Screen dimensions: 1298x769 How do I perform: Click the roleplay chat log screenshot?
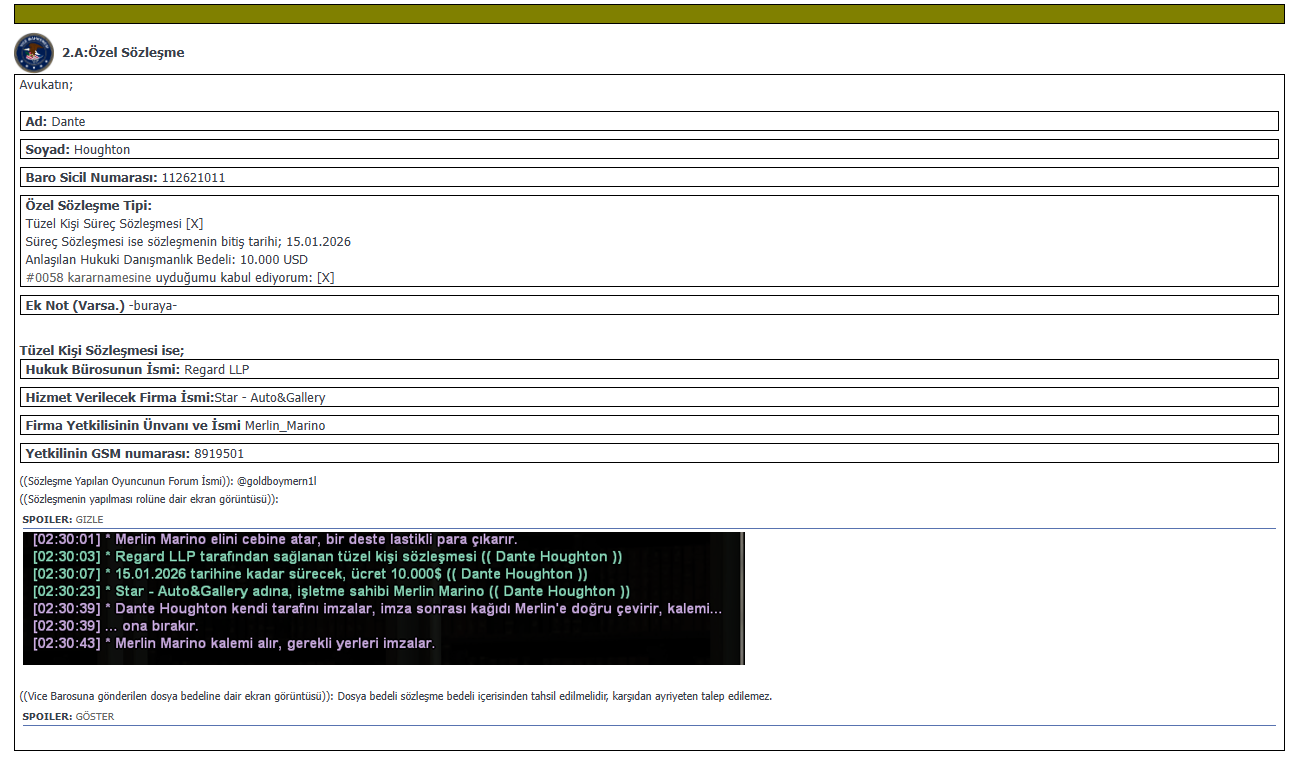coord(384,598)
